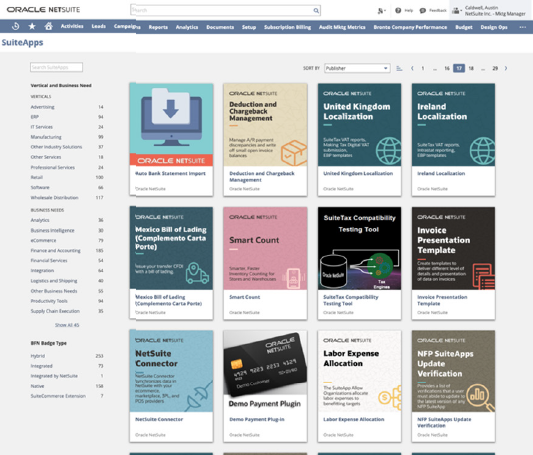
Task: Click the global search magnifier icon
Action: click(316, 11)
